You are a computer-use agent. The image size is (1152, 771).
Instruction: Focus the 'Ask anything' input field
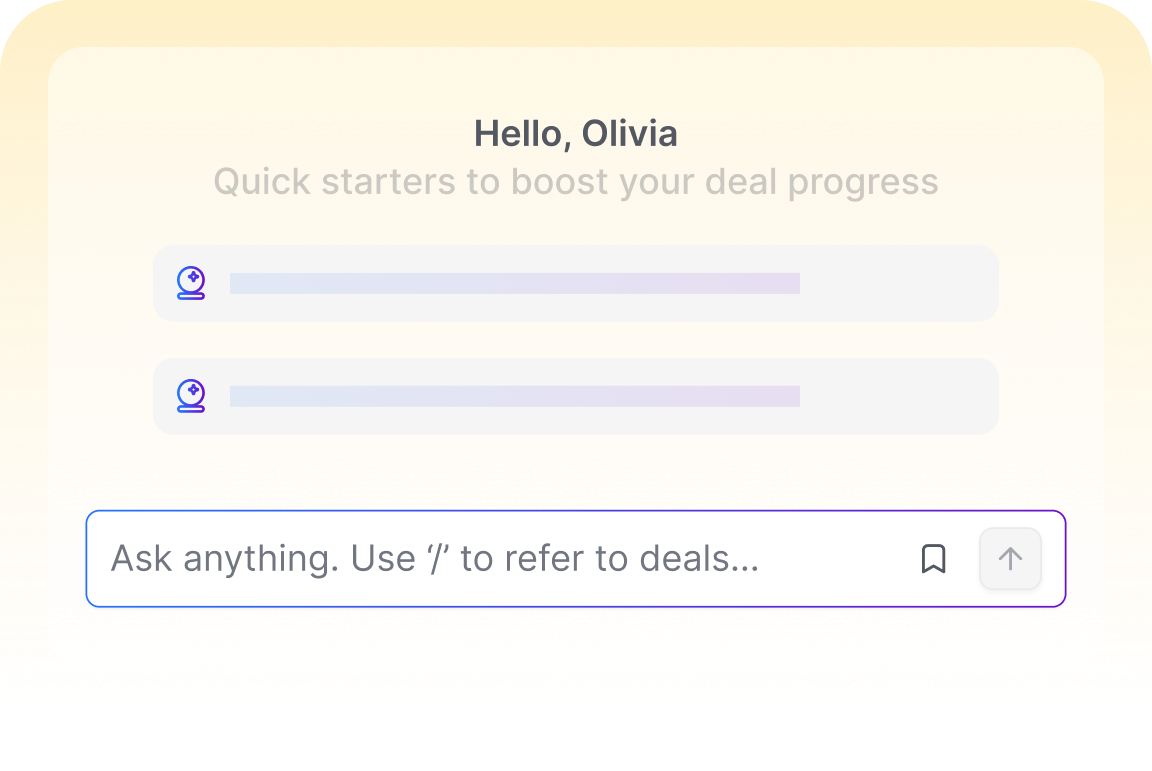click(x=575, y=559)
